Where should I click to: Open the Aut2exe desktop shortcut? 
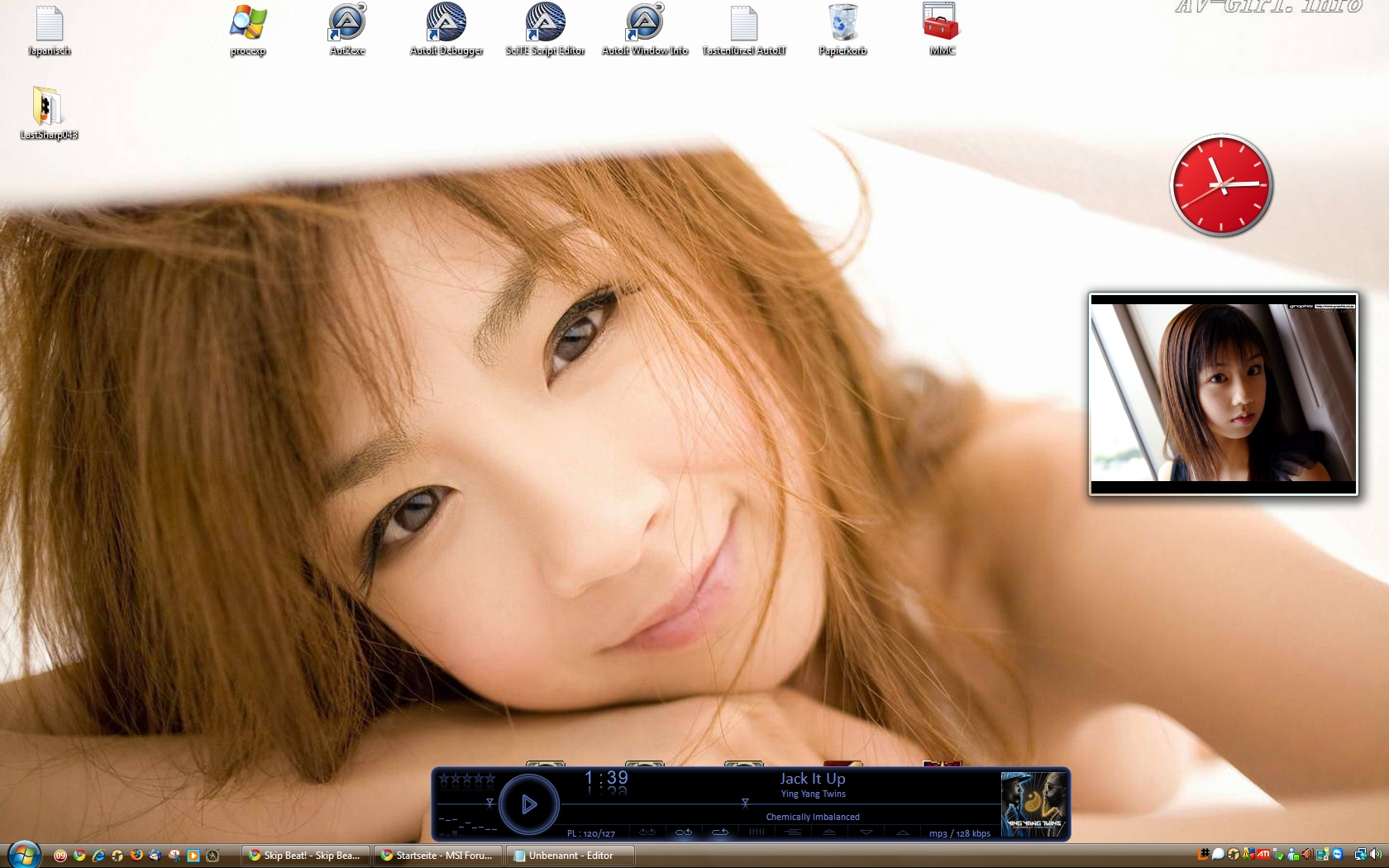347,25
